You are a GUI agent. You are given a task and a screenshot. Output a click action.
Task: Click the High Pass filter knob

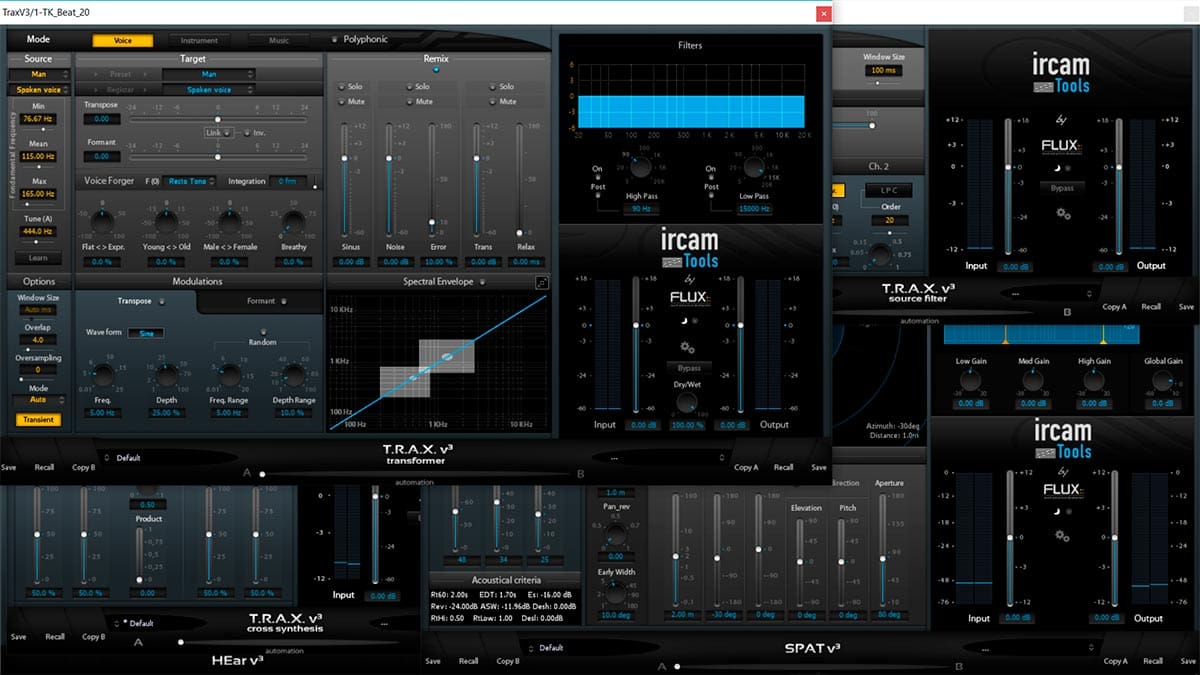639,168
